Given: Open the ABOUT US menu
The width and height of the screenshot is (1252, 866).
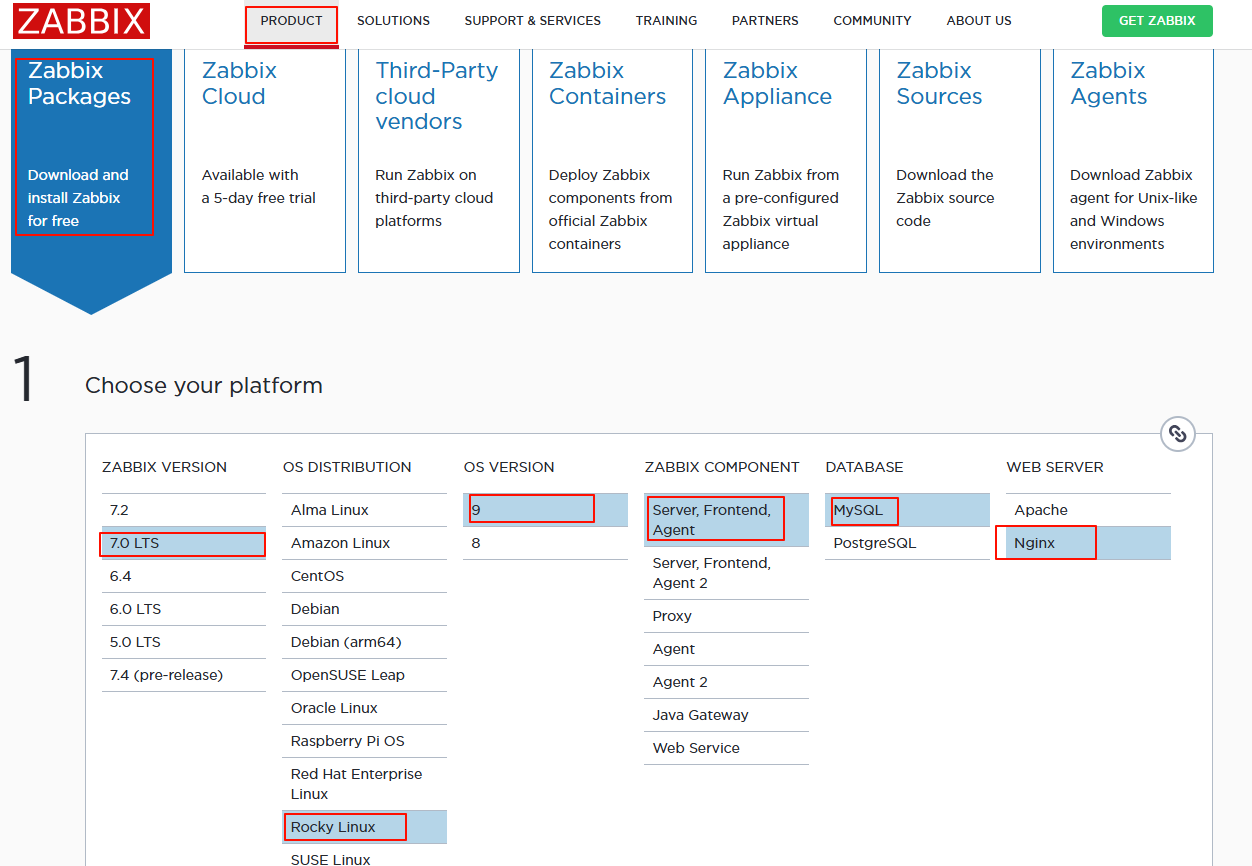Looking at the screenshot, I should [x=979, y=21].
